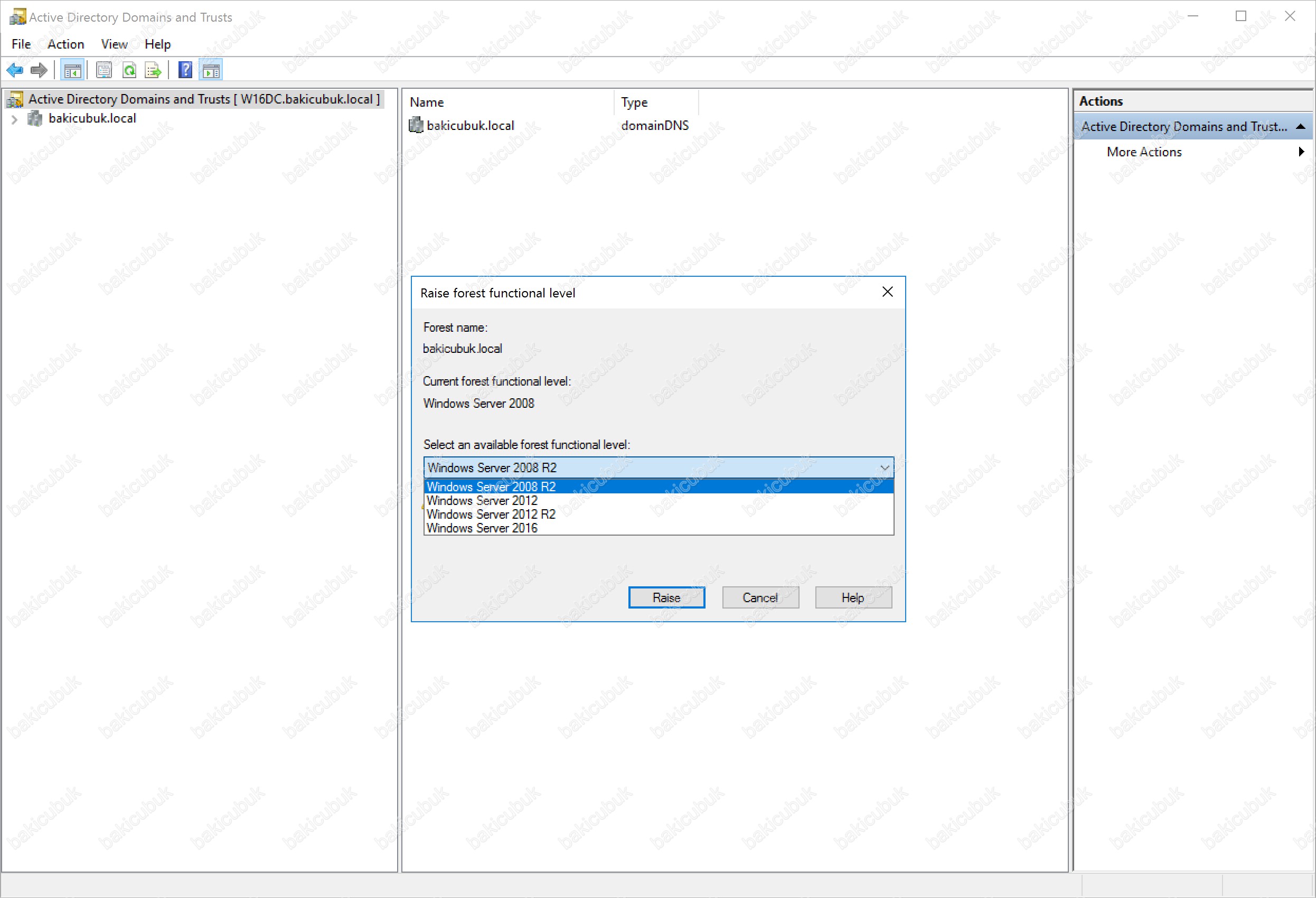Close the Active Directory Domains and Trusts window
Viewport: 1316px width, 898px height.
tap(1290, 16)
